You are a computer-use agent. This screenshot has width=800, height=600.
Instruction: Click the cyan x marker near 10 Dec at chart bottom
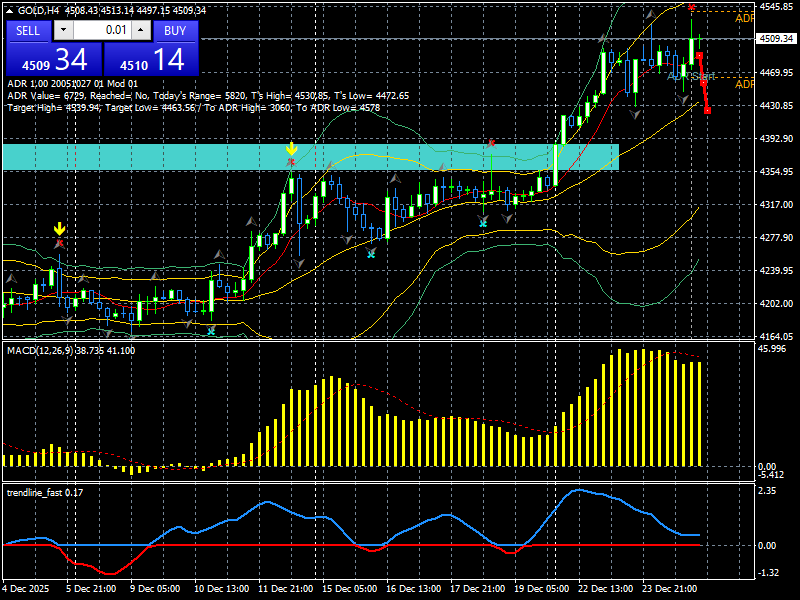211,331
